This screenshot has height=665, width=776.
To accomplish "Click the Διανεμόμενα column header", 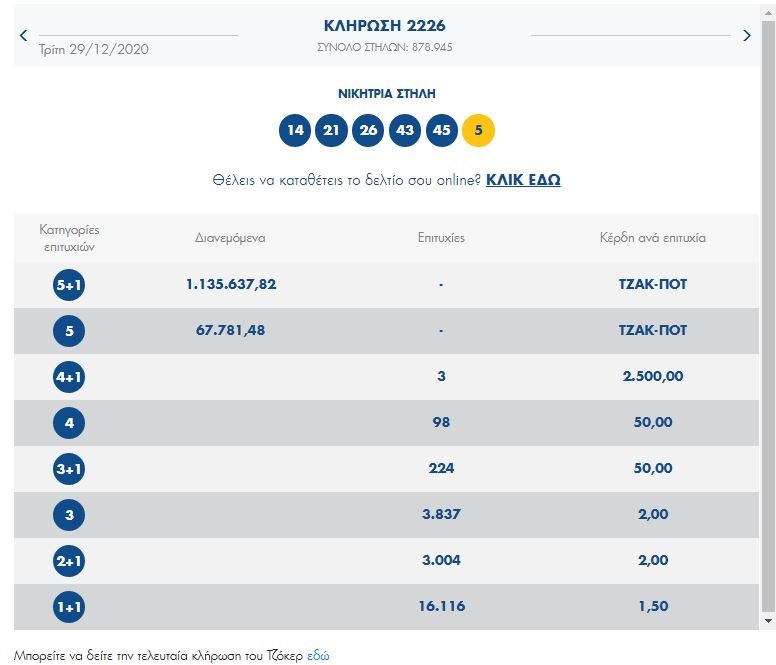I will 230,238.
